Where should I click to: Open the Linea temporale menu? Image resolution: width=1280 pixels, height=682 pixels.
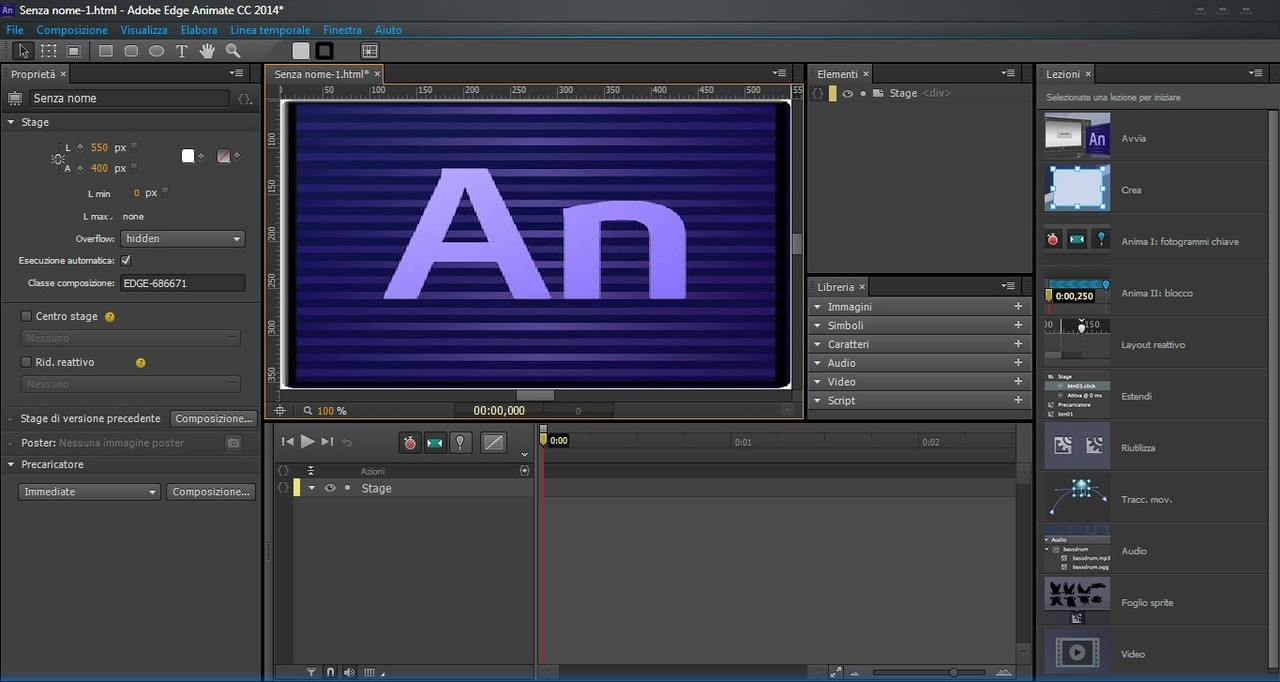270,30
